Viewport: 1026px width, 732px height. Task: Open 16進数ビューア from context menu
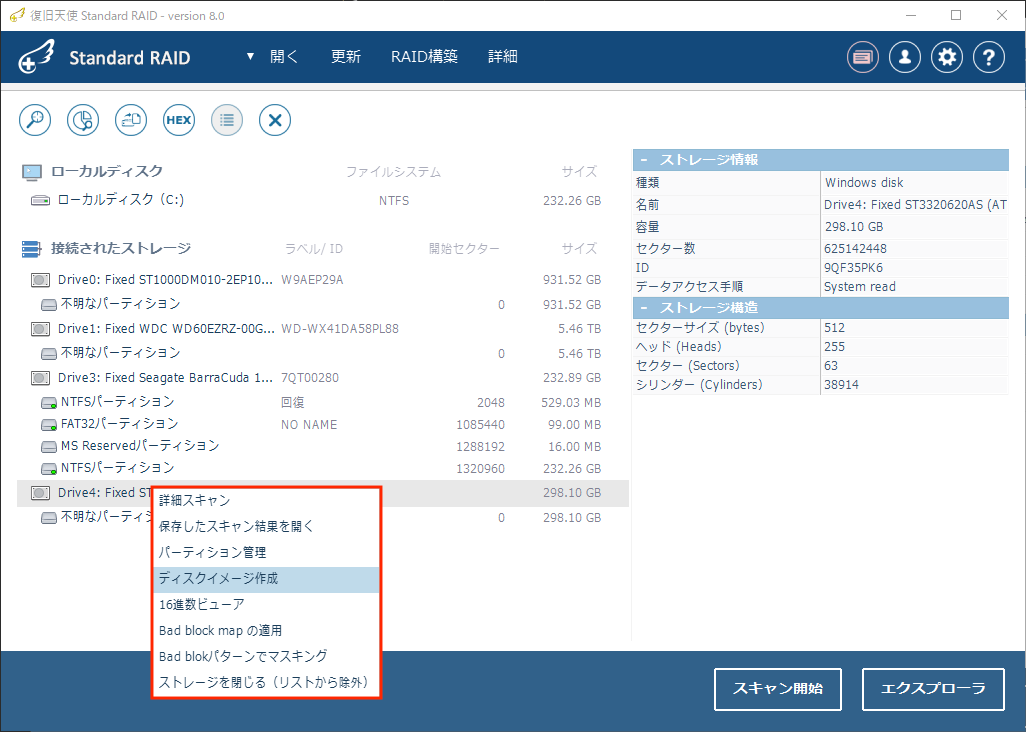(266, 605)
